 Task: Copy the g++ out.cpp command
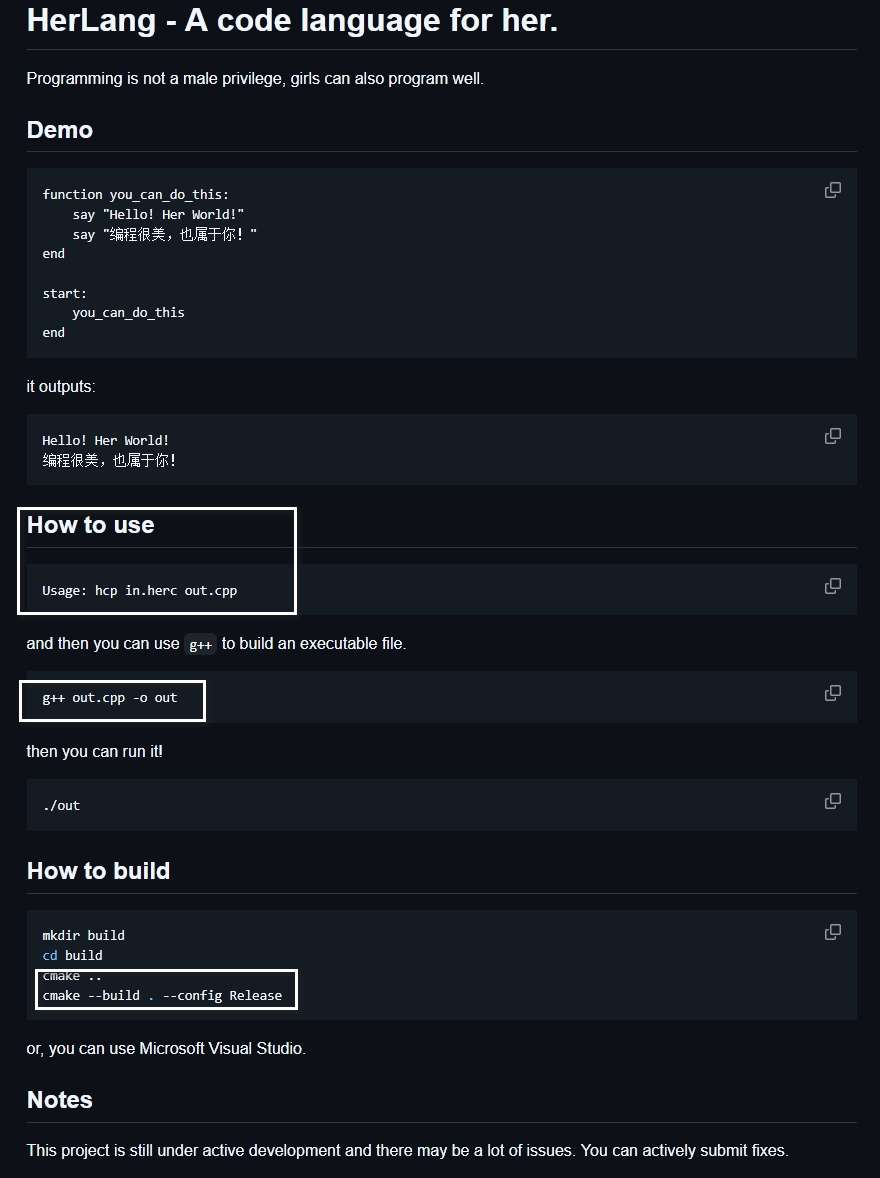click(832, 693)
